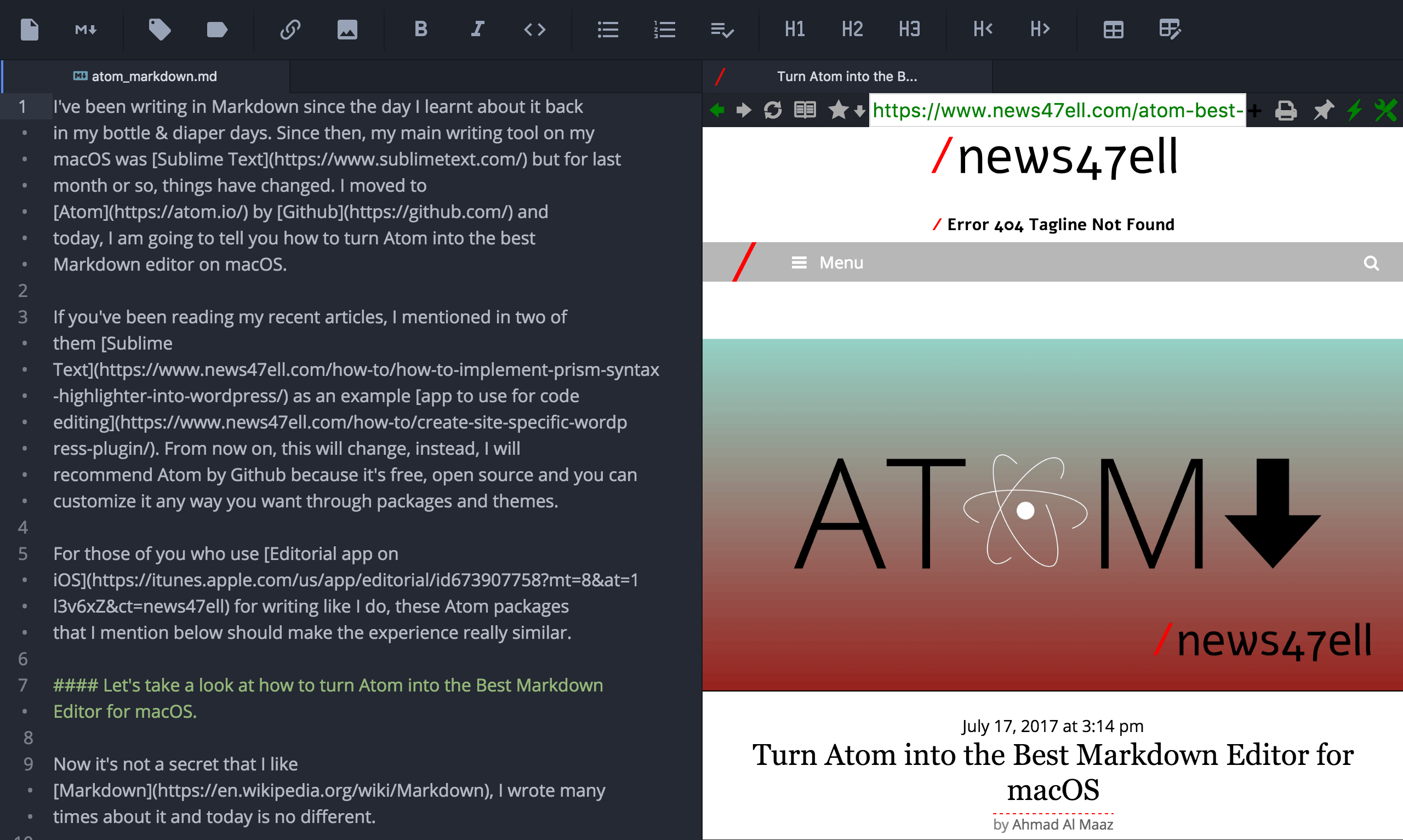This screenshot has width=1403, height=840.
Task: Decrease heading level with H< icon
Action: coord(983,29)
